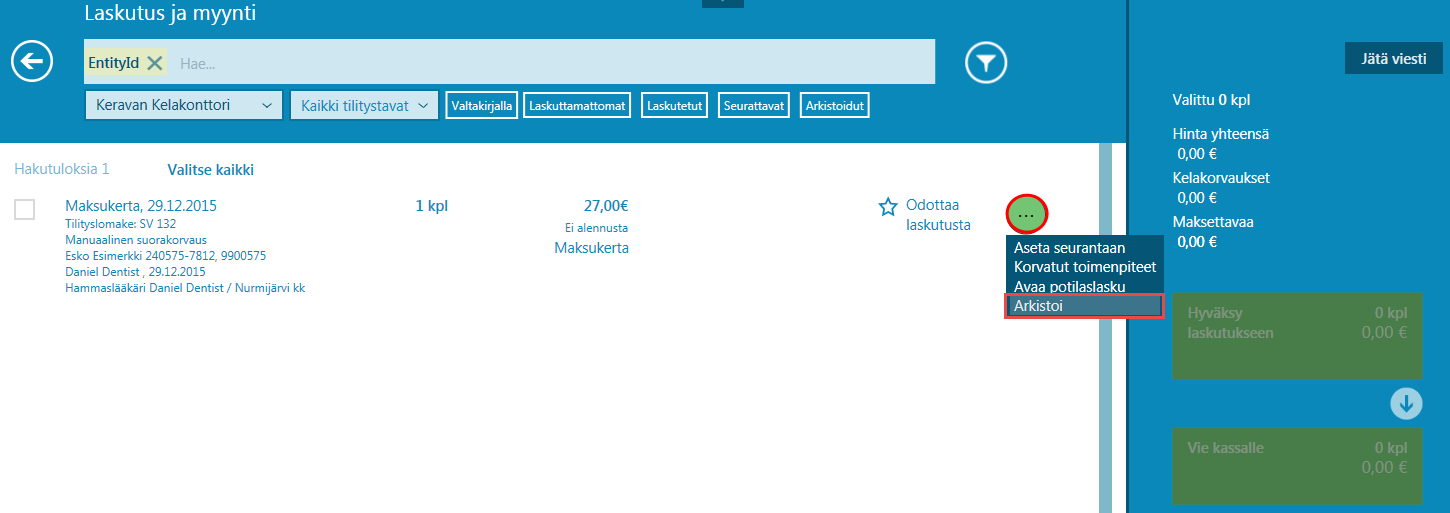
Task: Open the Kaikki tilitystavat dropdown
Action: pyautogui.click(x=364, y=105)
